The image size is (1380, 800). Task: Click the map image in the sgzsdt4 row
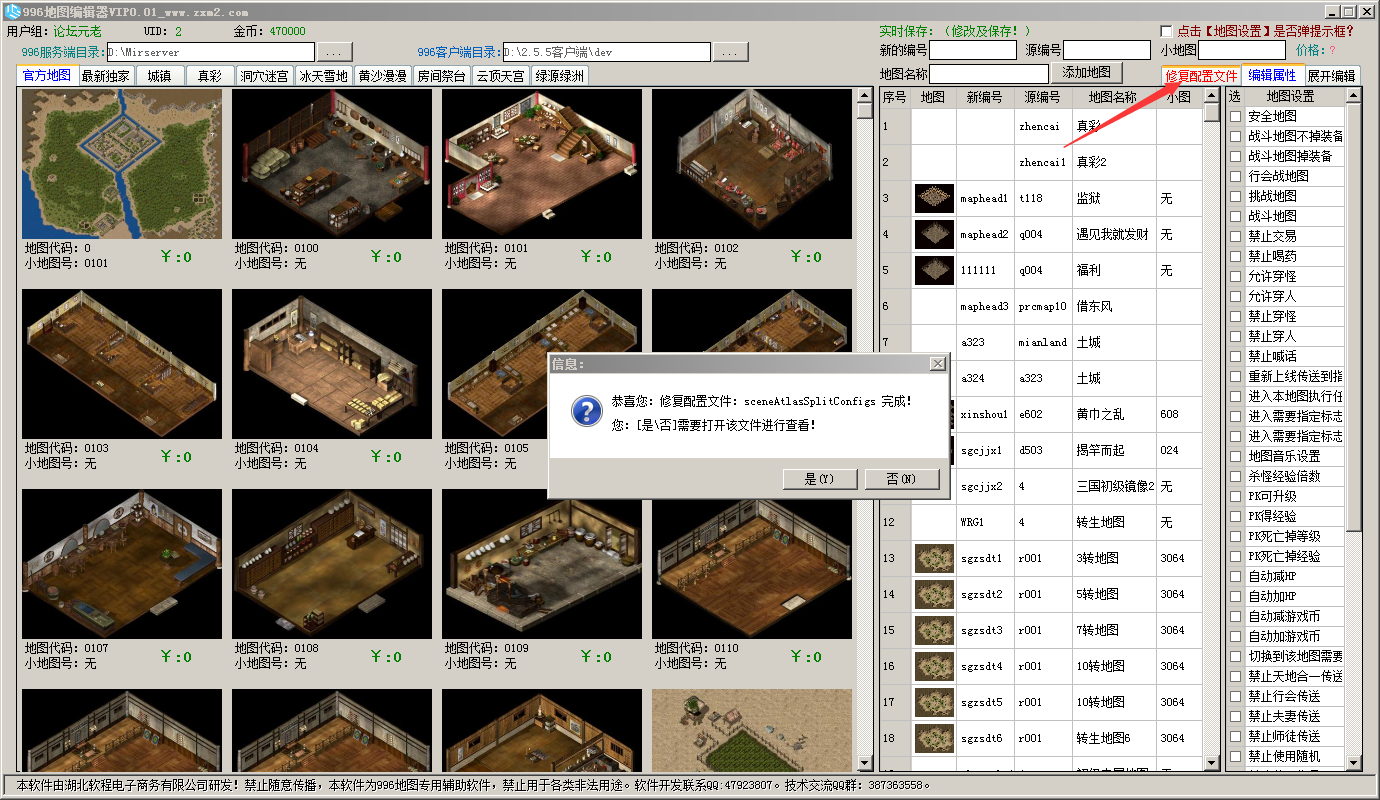[934, 666]
